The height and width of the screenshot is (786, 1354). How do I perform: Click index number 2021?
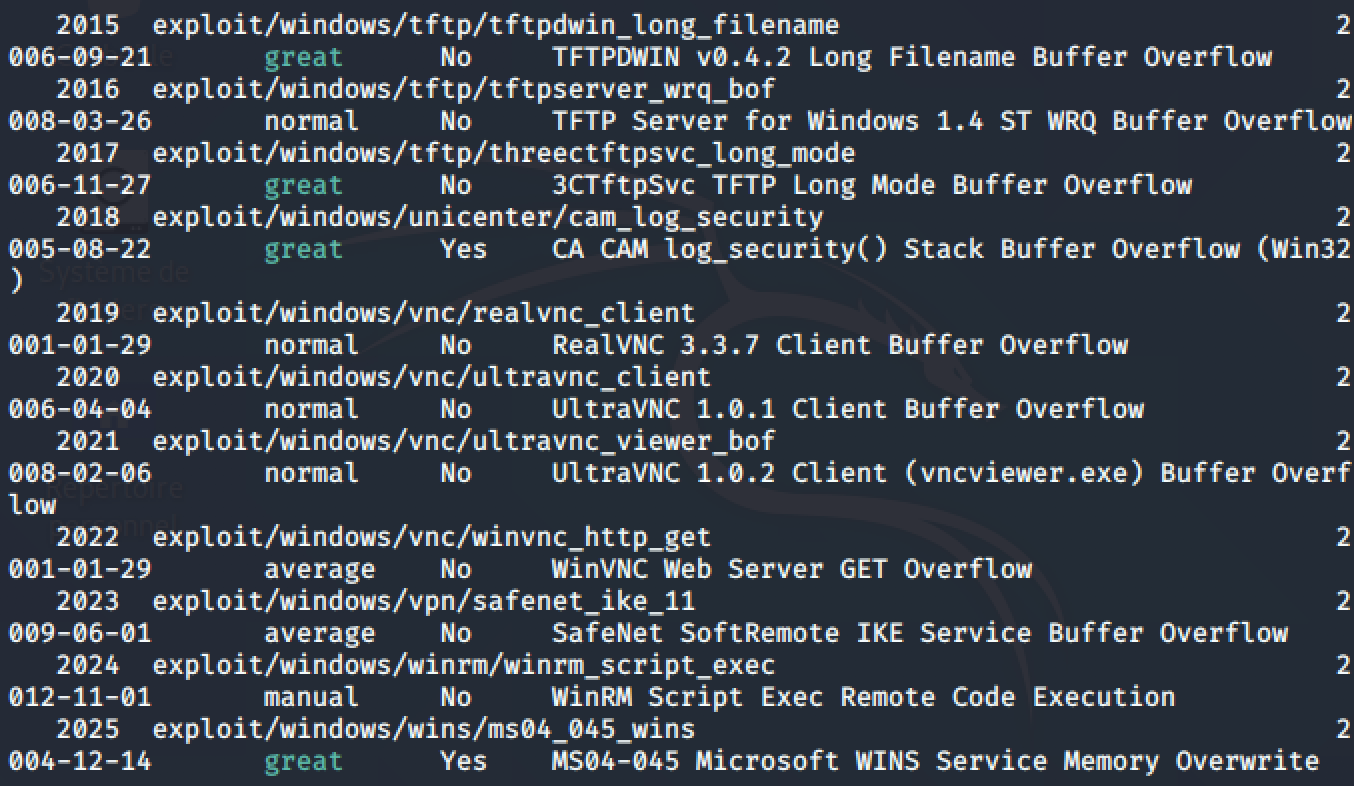click(x=88, y=441)
